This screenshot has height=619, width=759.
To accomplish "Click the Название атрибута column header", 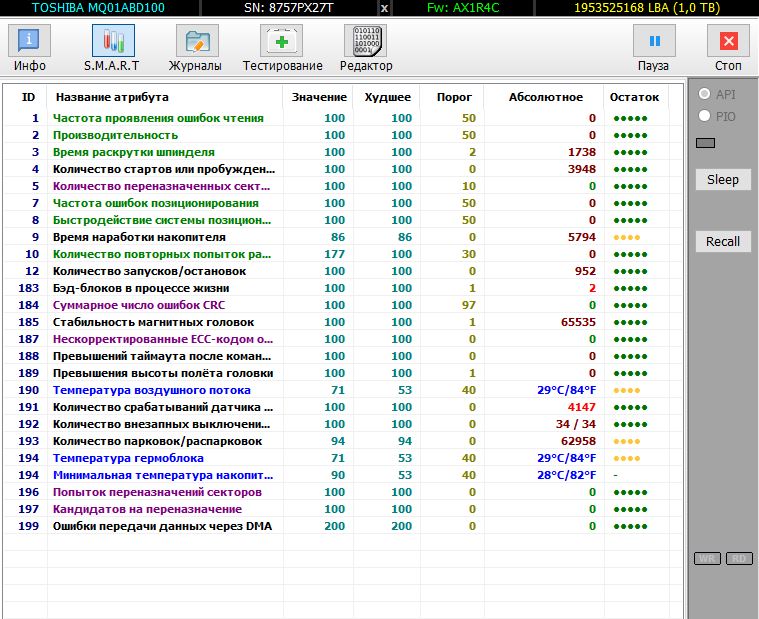I will (112, 97).
